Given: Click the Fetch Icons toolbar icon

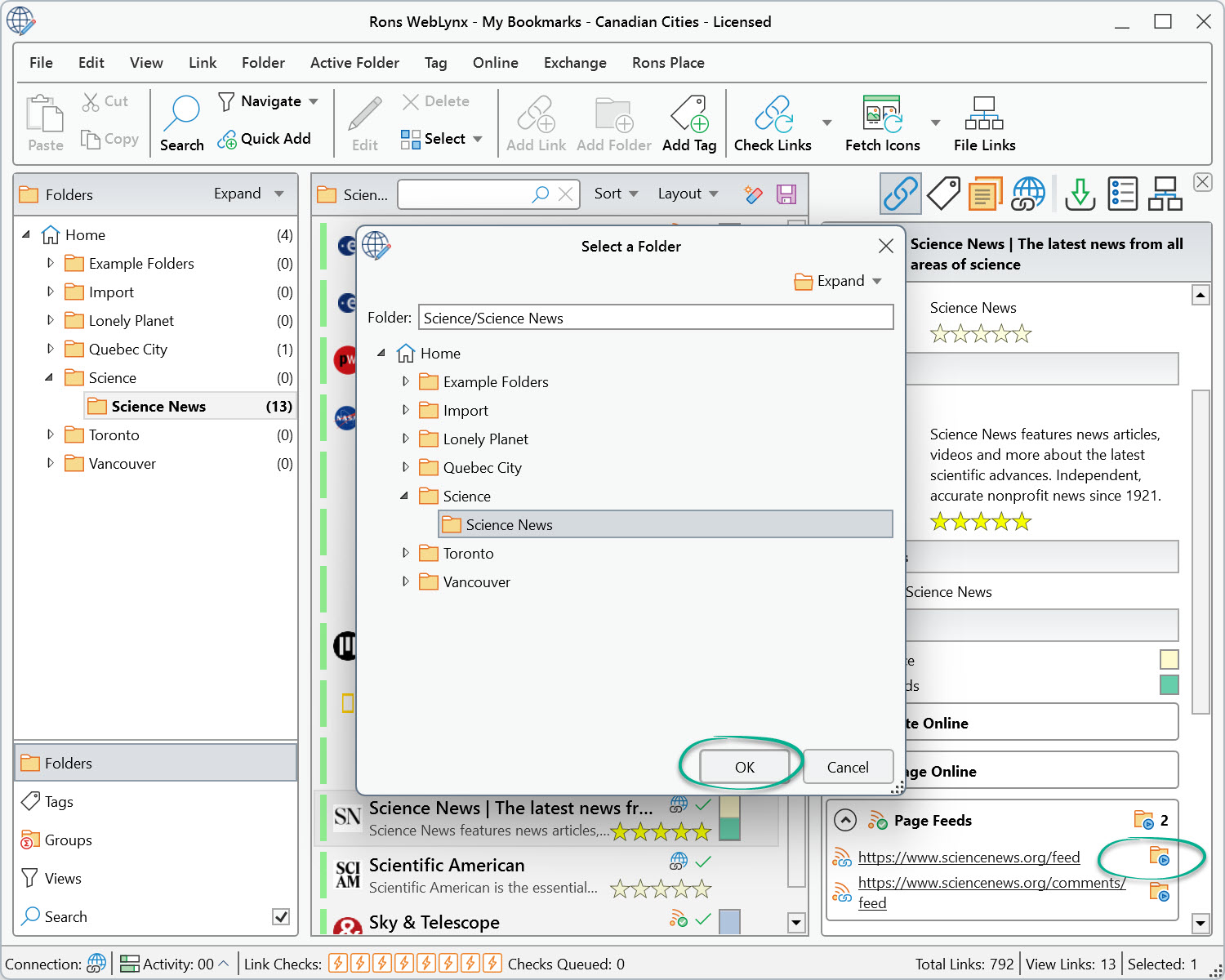Looking at the screenshot, I should click(882, 123).
